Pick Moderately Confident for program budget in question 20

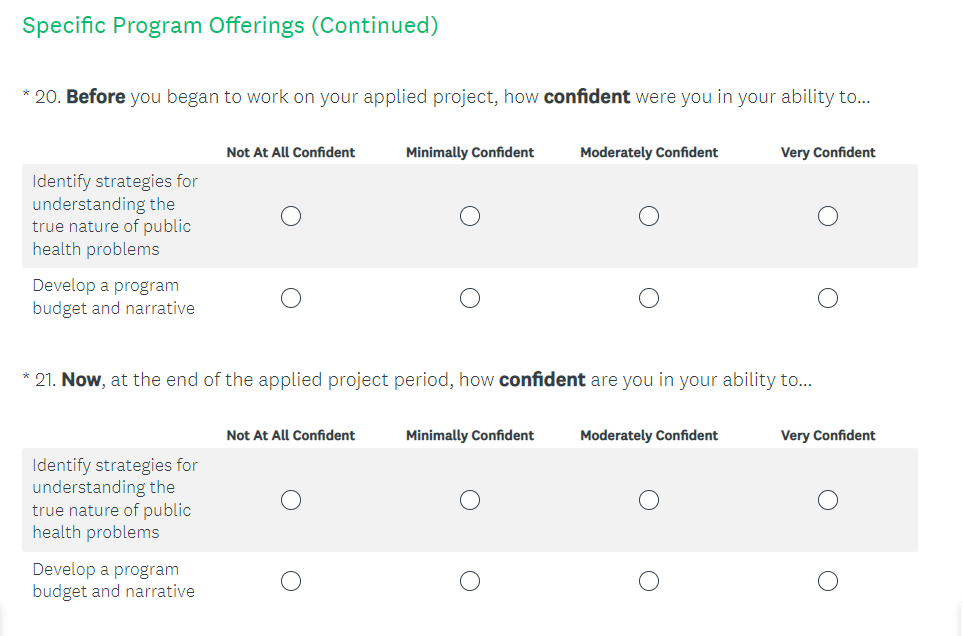(649, 298)
